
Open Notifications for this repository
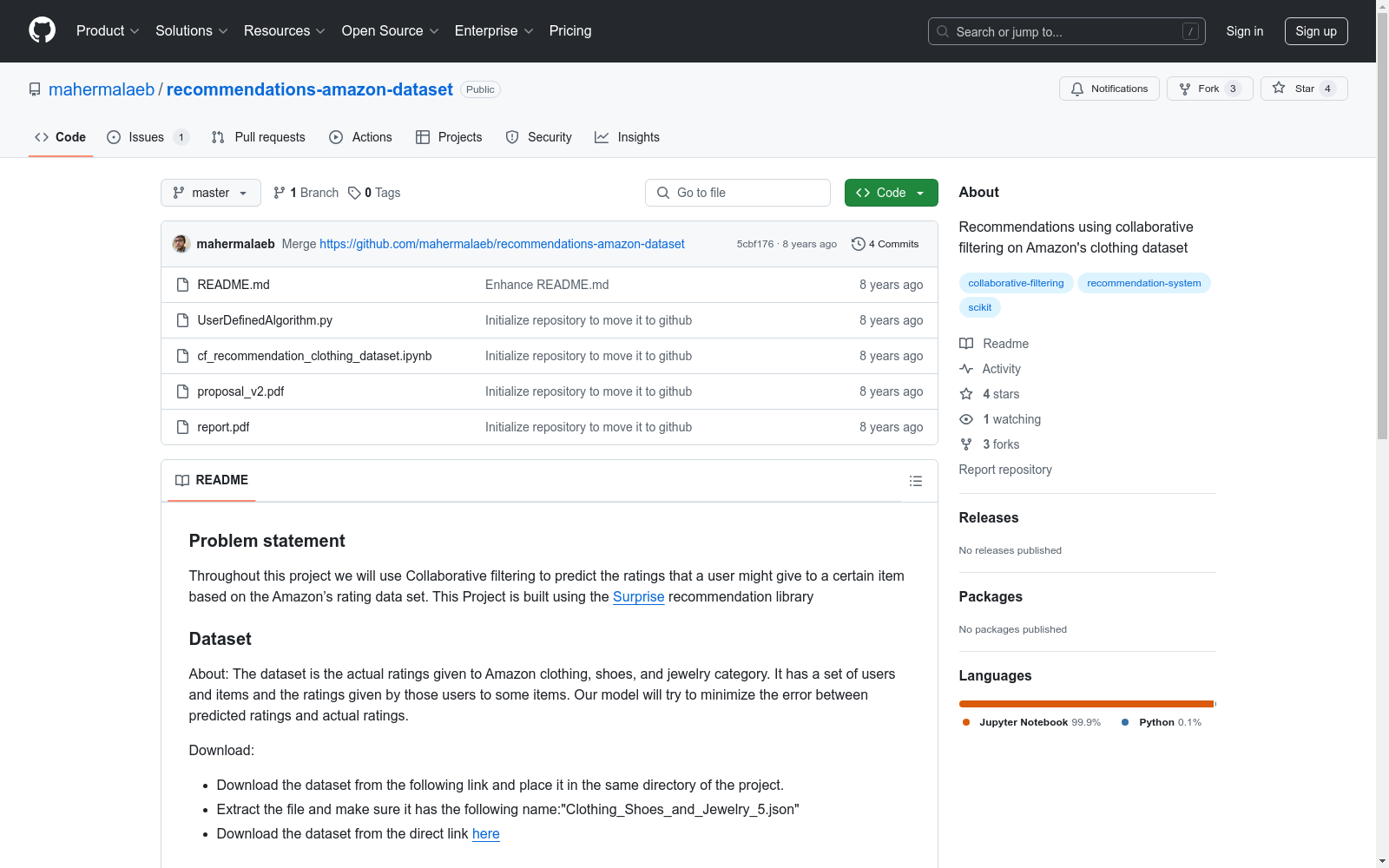[x=1109, y=89]
